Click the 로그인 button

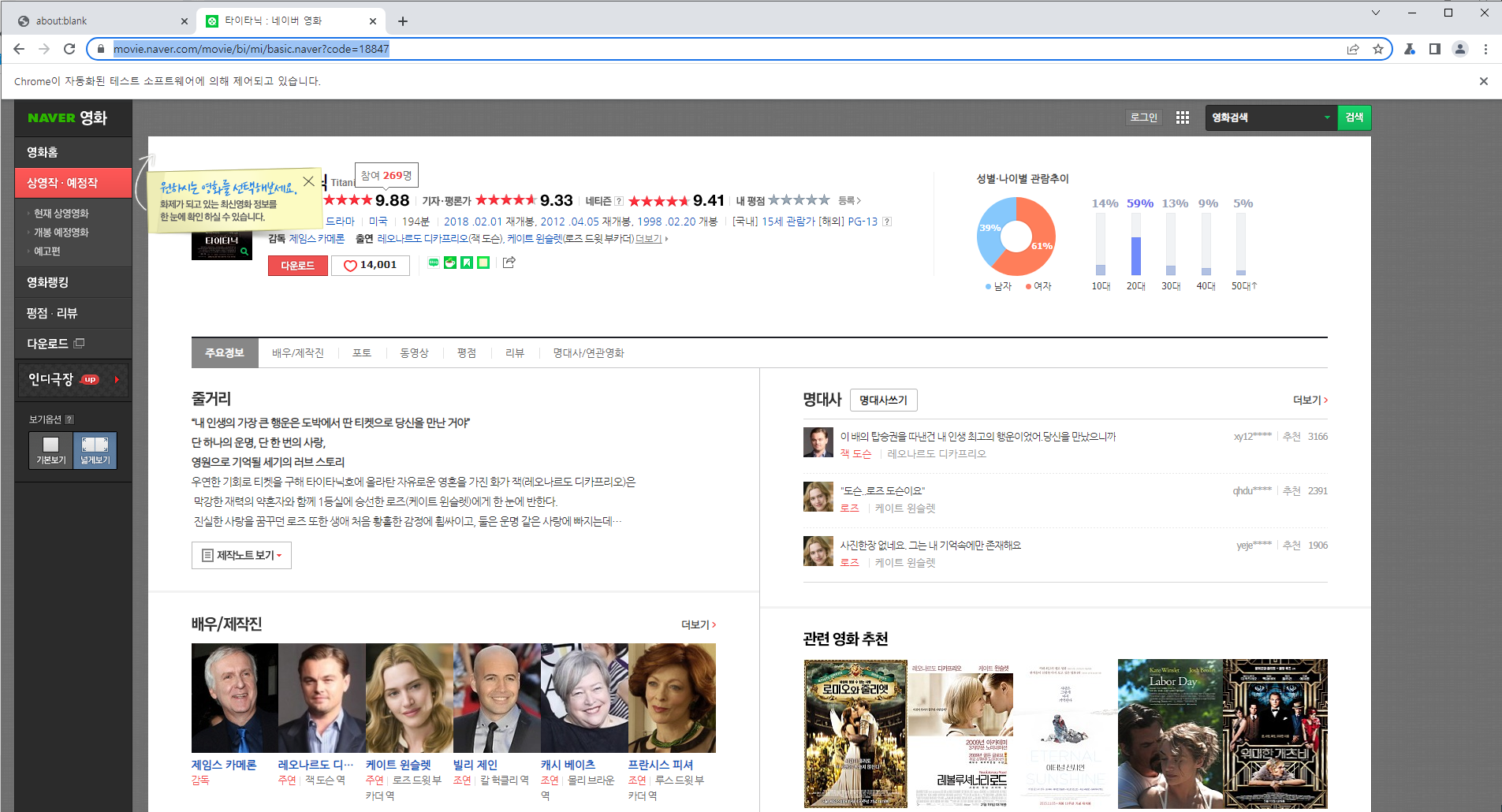(x=1144, y=117)
